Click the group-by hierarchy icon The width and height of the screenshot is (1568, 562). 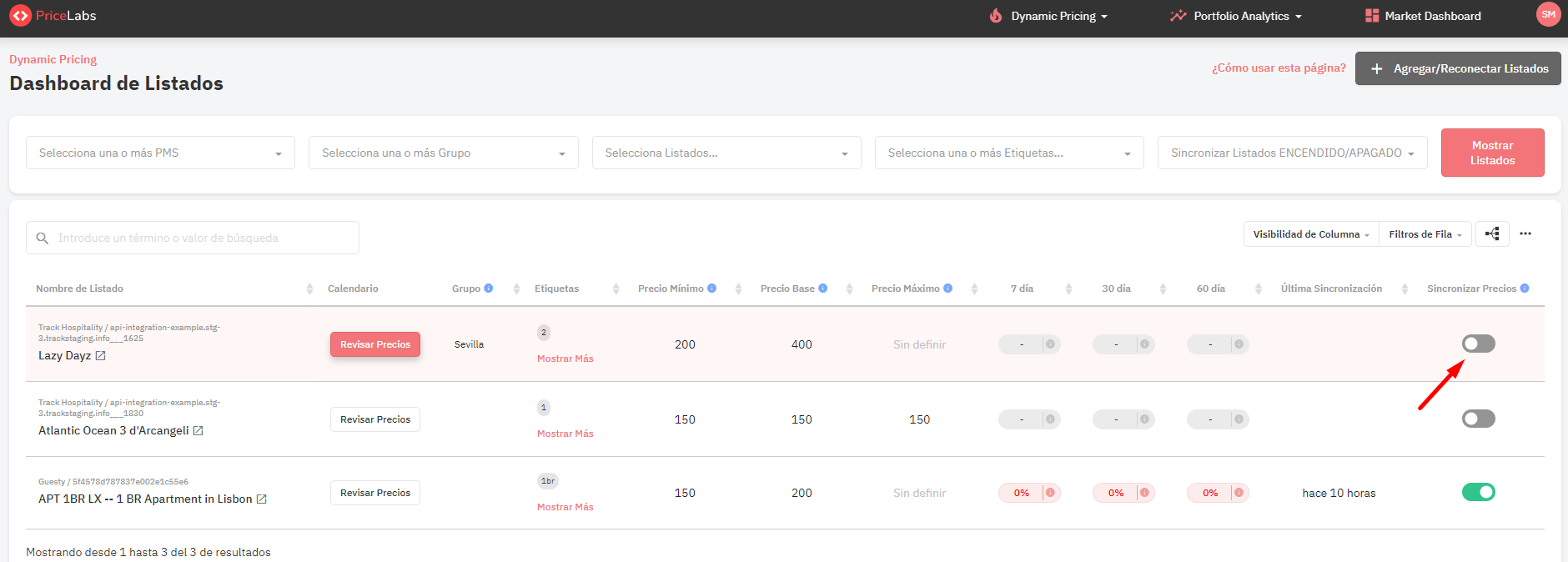click(x=1492, y=234)
